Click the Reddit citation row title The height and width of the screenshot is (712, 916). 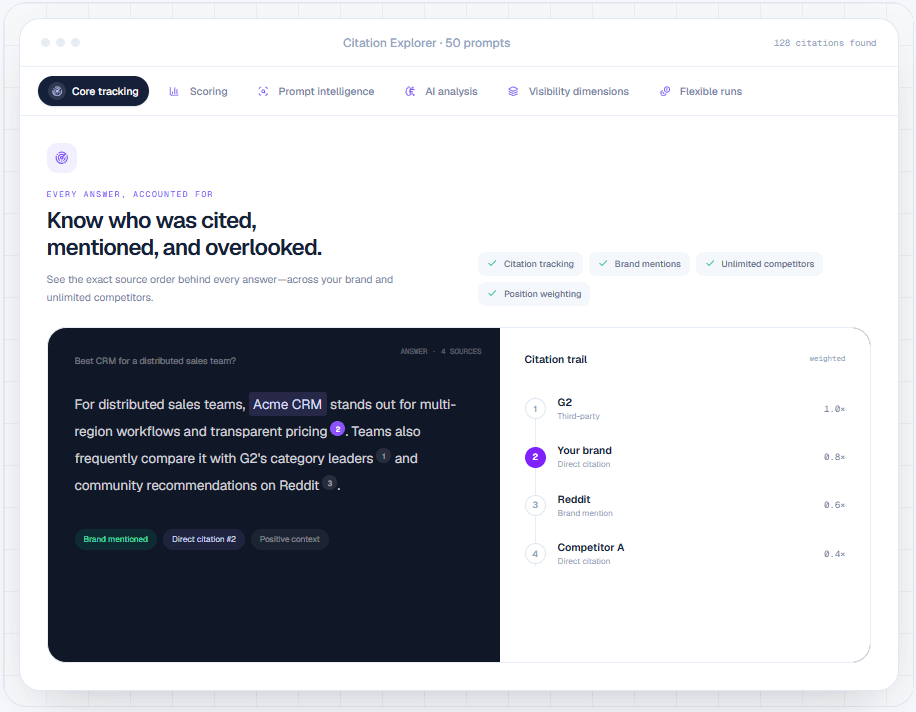(x=574, y=499)
